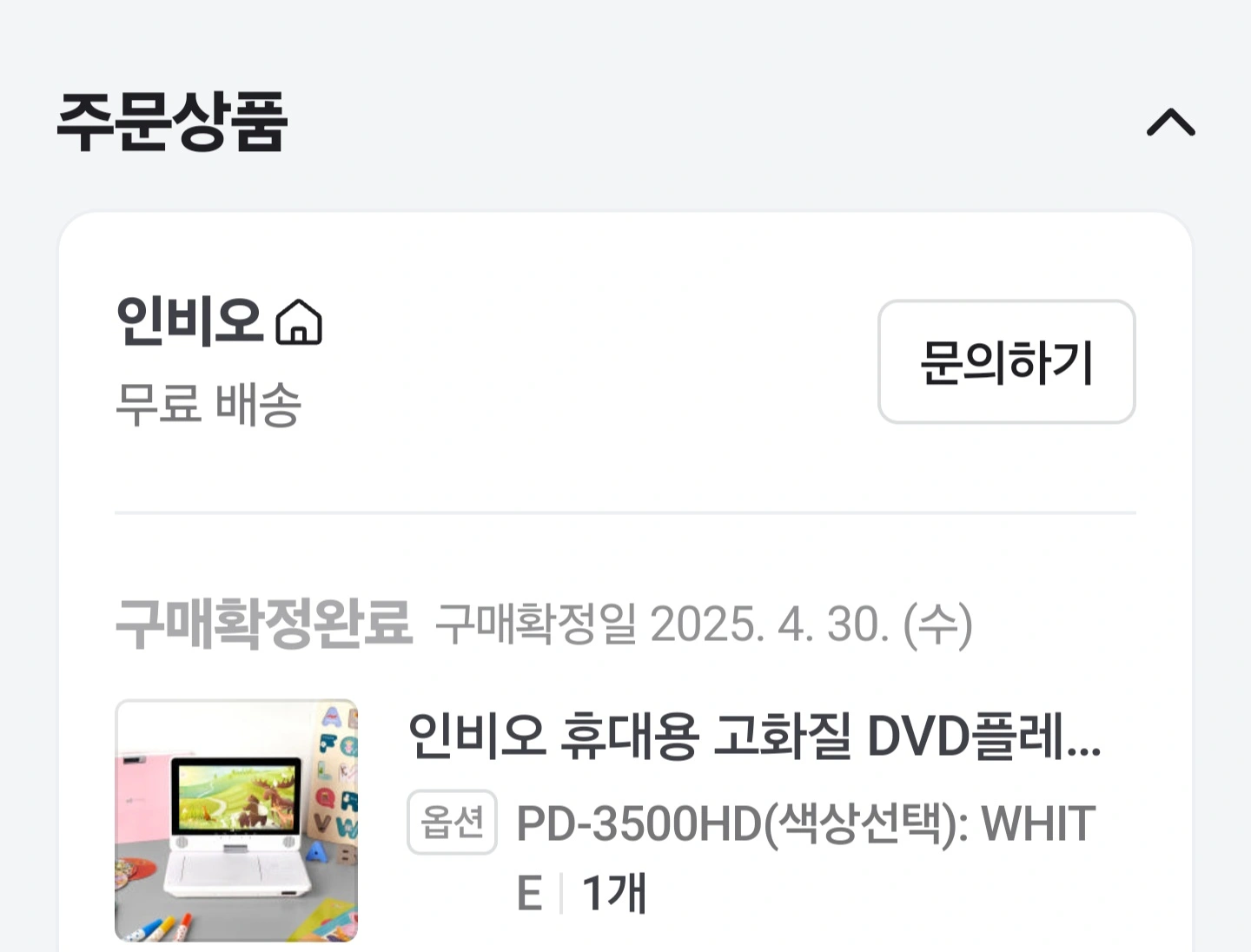Collapse the 주문상품 section with the chevron

[1170, 122]
